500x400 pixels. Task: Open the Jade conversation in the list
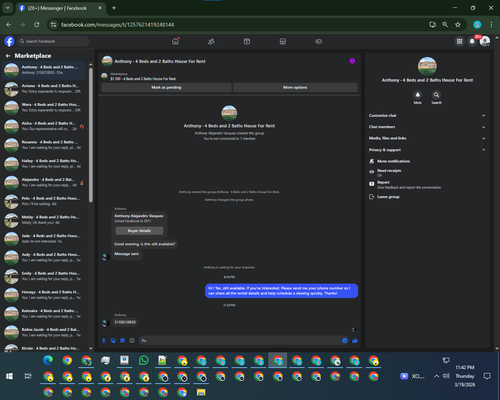44,238
